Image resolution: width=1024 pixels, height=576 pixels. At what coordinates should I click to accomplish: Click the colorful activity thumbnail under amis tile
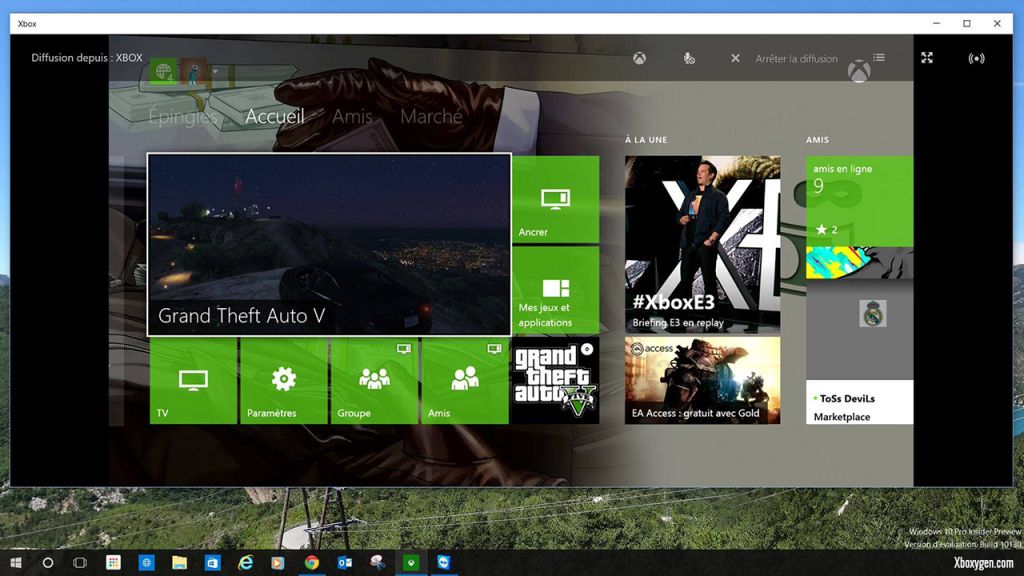(859, 263)
